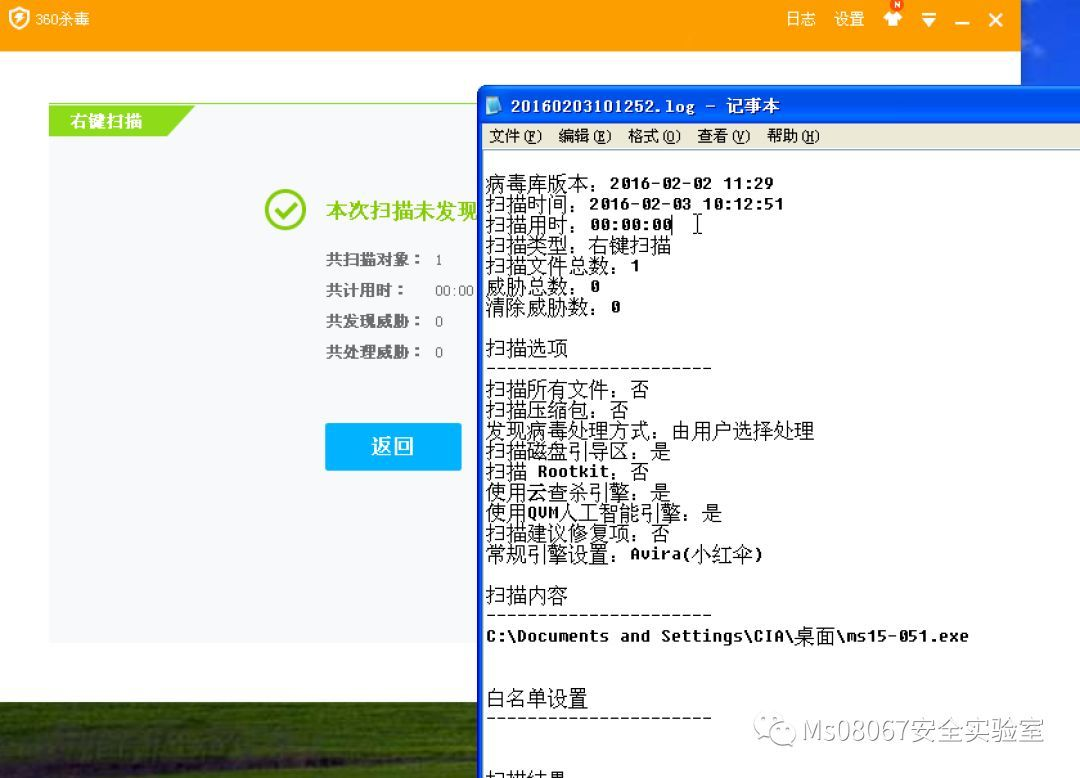
Task: Click the line 使用QVM人工智能引擎: 是
Action: [x=603, y=513]
